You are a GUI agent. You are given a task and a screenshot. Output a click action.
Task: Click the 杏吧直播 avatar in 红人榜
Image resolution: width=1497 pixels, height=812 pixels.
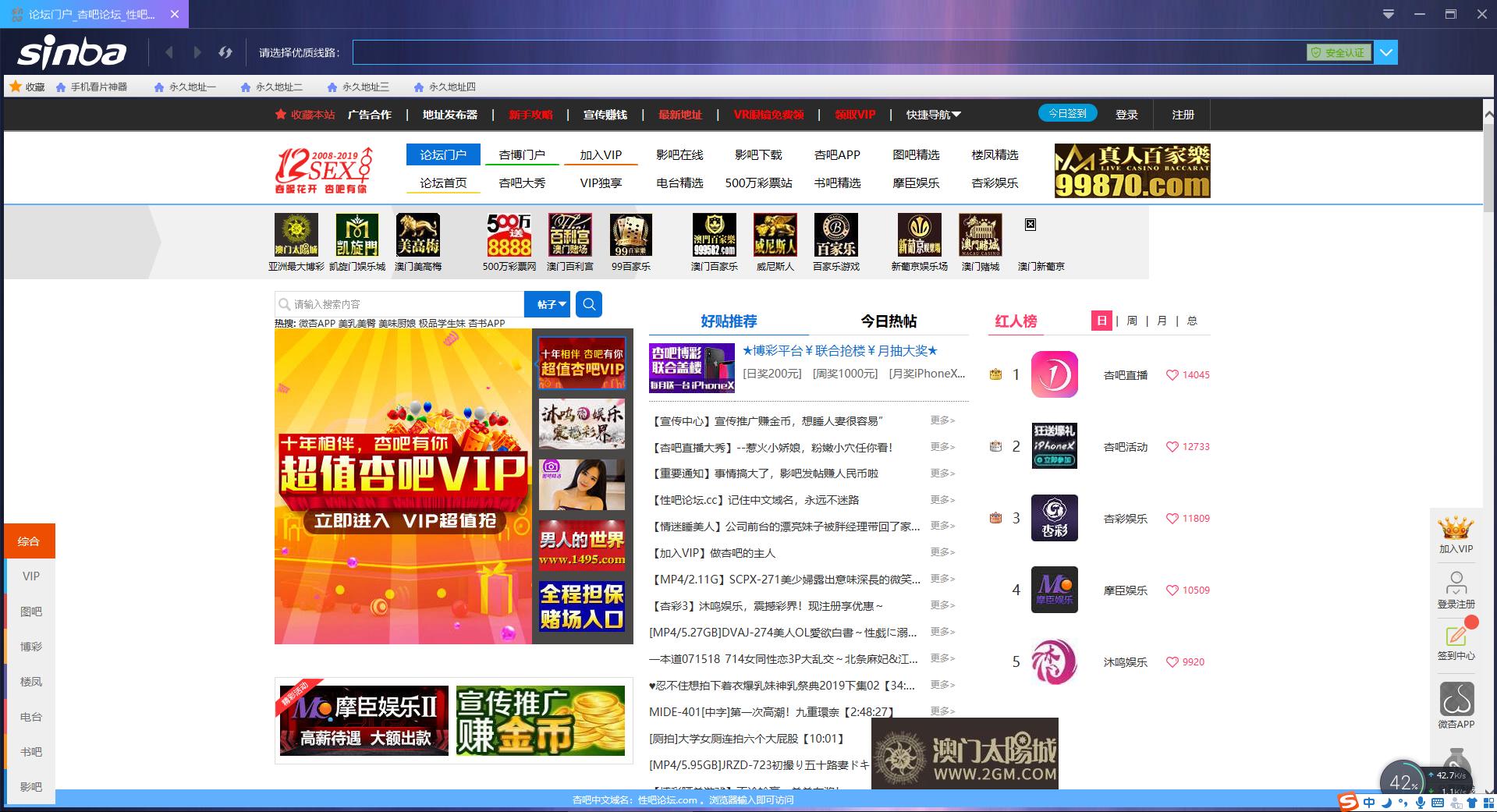click(x=1055, y=374)
